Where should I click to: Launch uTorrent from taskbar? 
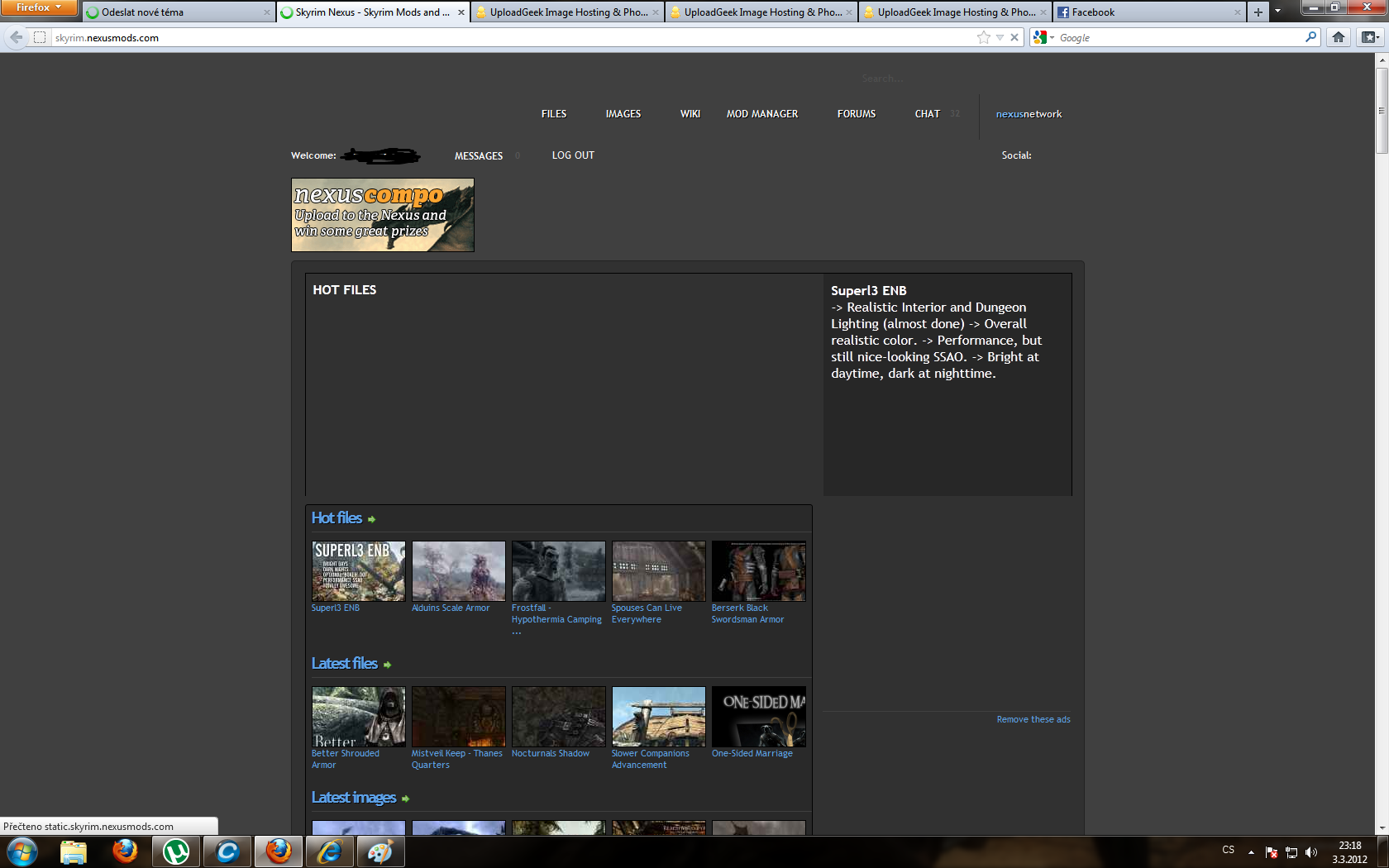click(x=176, y=851)
